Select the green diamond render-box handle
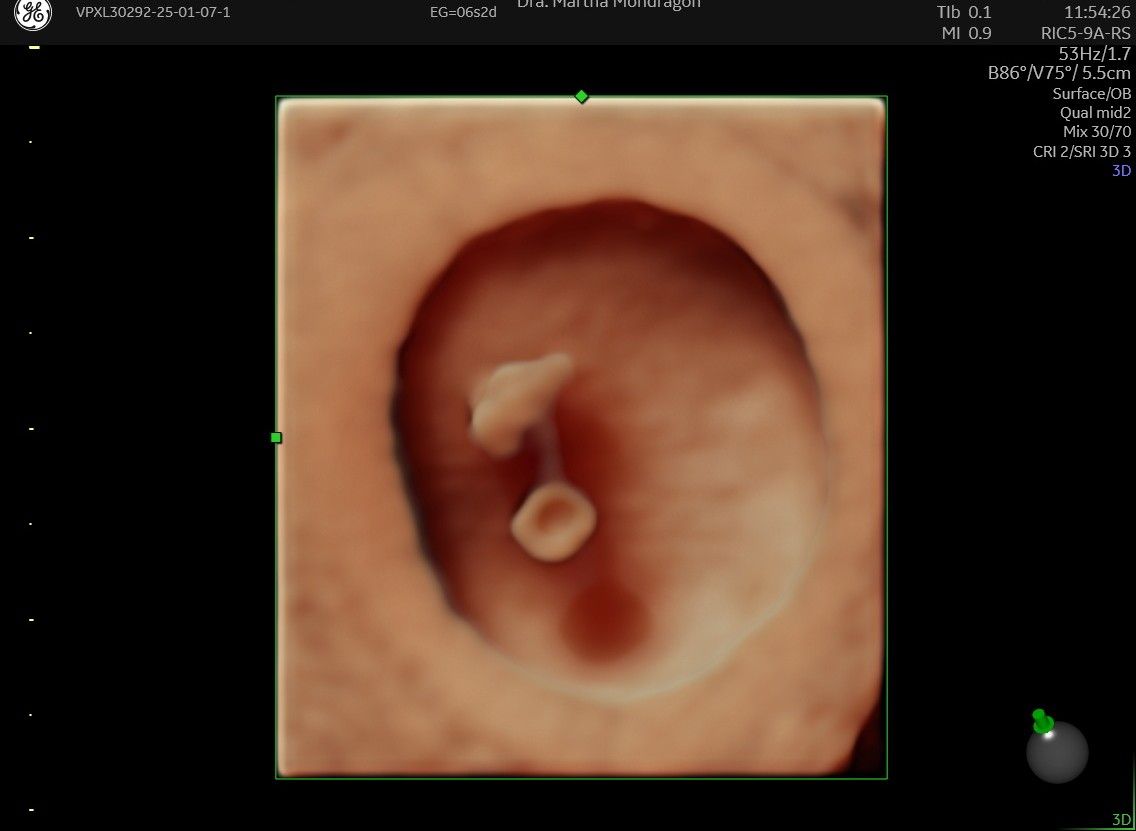The width and height of the screenshot is (1136, 831). pos(581,96)
